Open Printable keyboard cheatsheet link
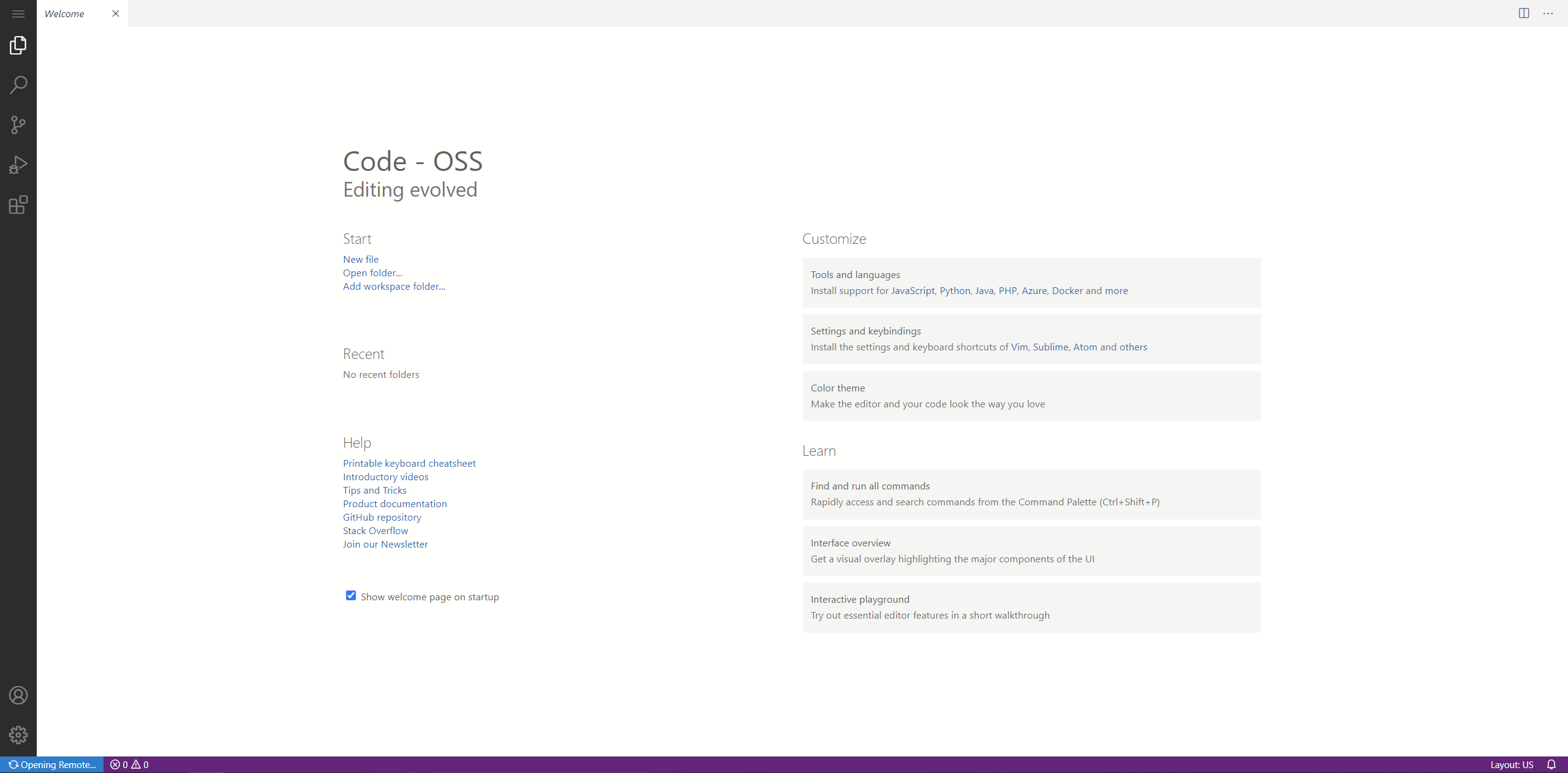Screen dimensions: 1568x773 [409, 463]
